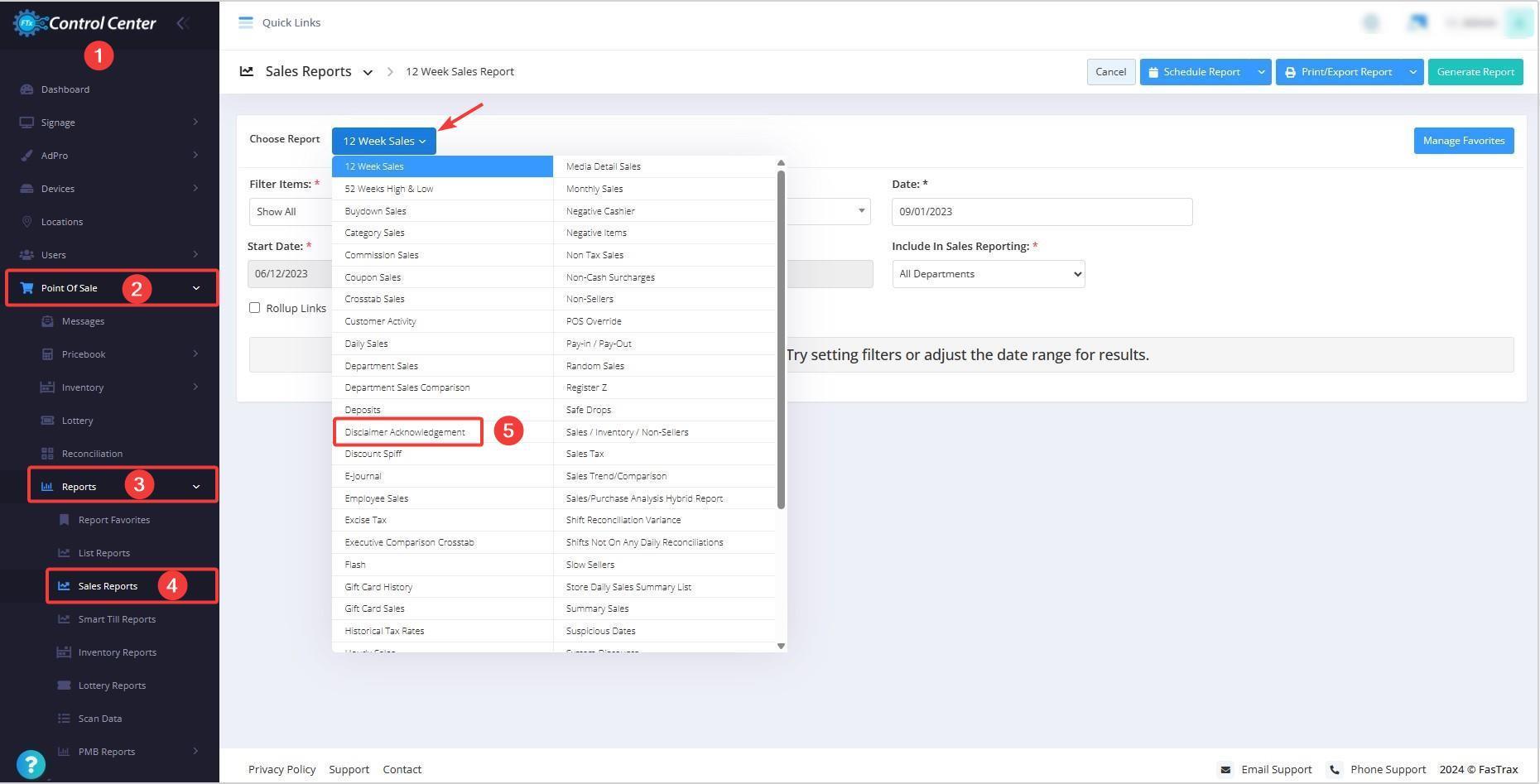Click the Report Favorites bookmark icon
The image size is (1540, 784).
(64, 520)
